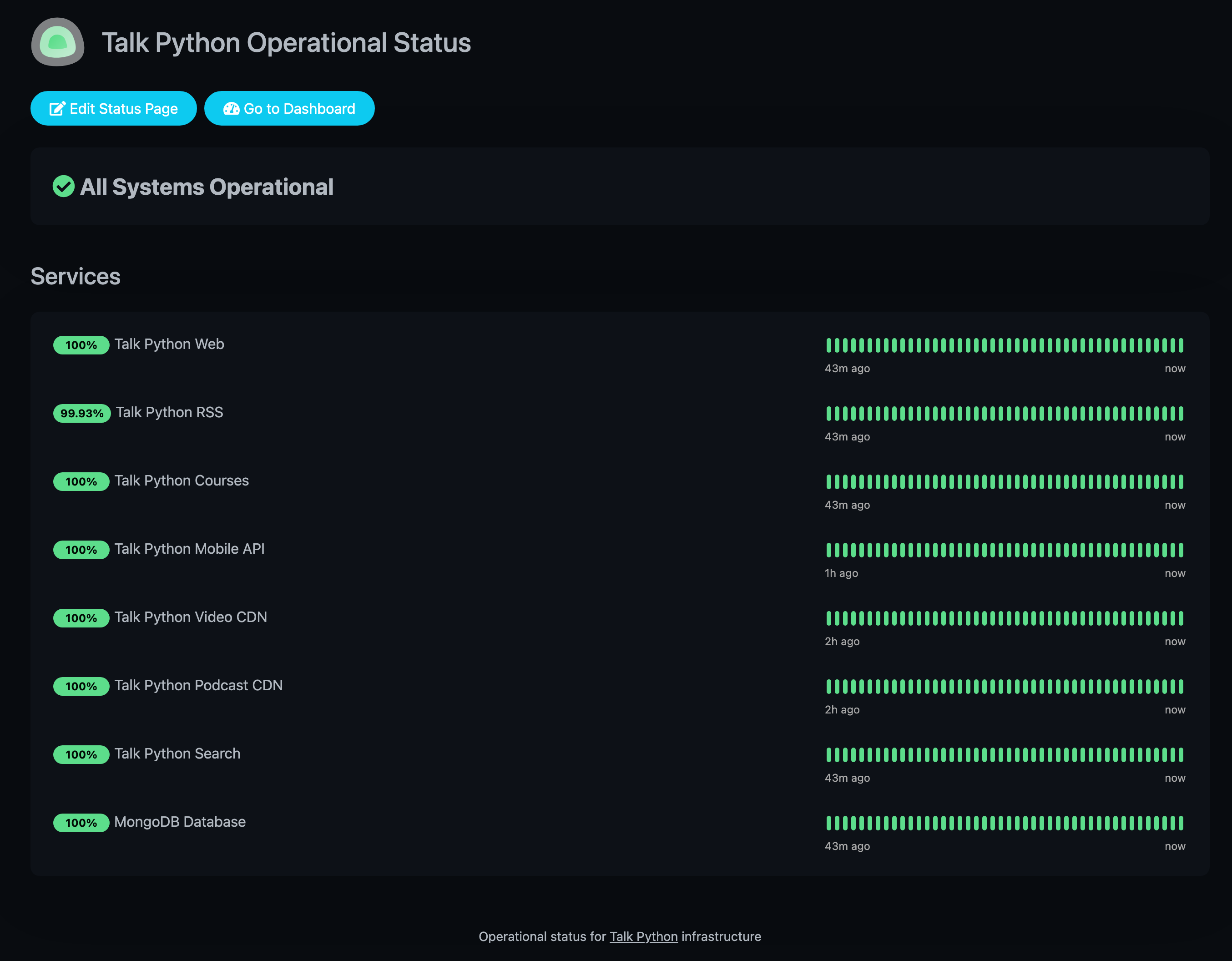Click the uptime heartbeat bar for MongoDB Database
This screenshot has width=1232, height=961.
(x=1005, y=823)
